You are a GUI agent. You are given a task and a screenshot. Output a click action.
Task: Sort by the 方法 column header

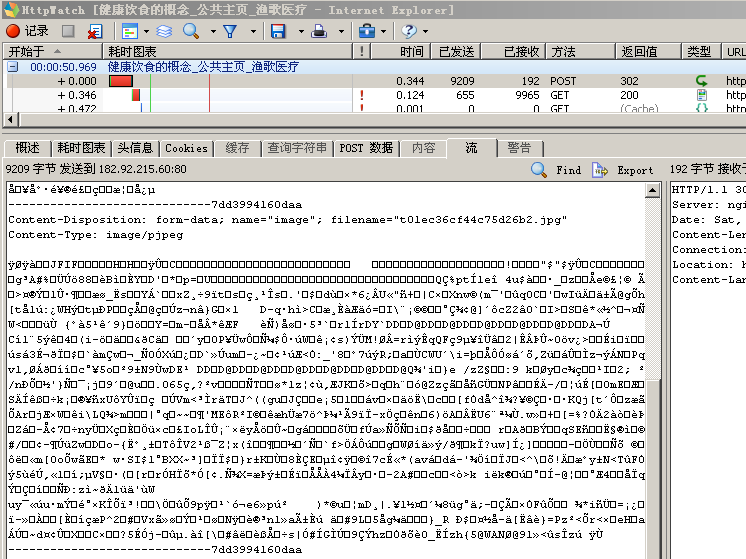[580, 51]
